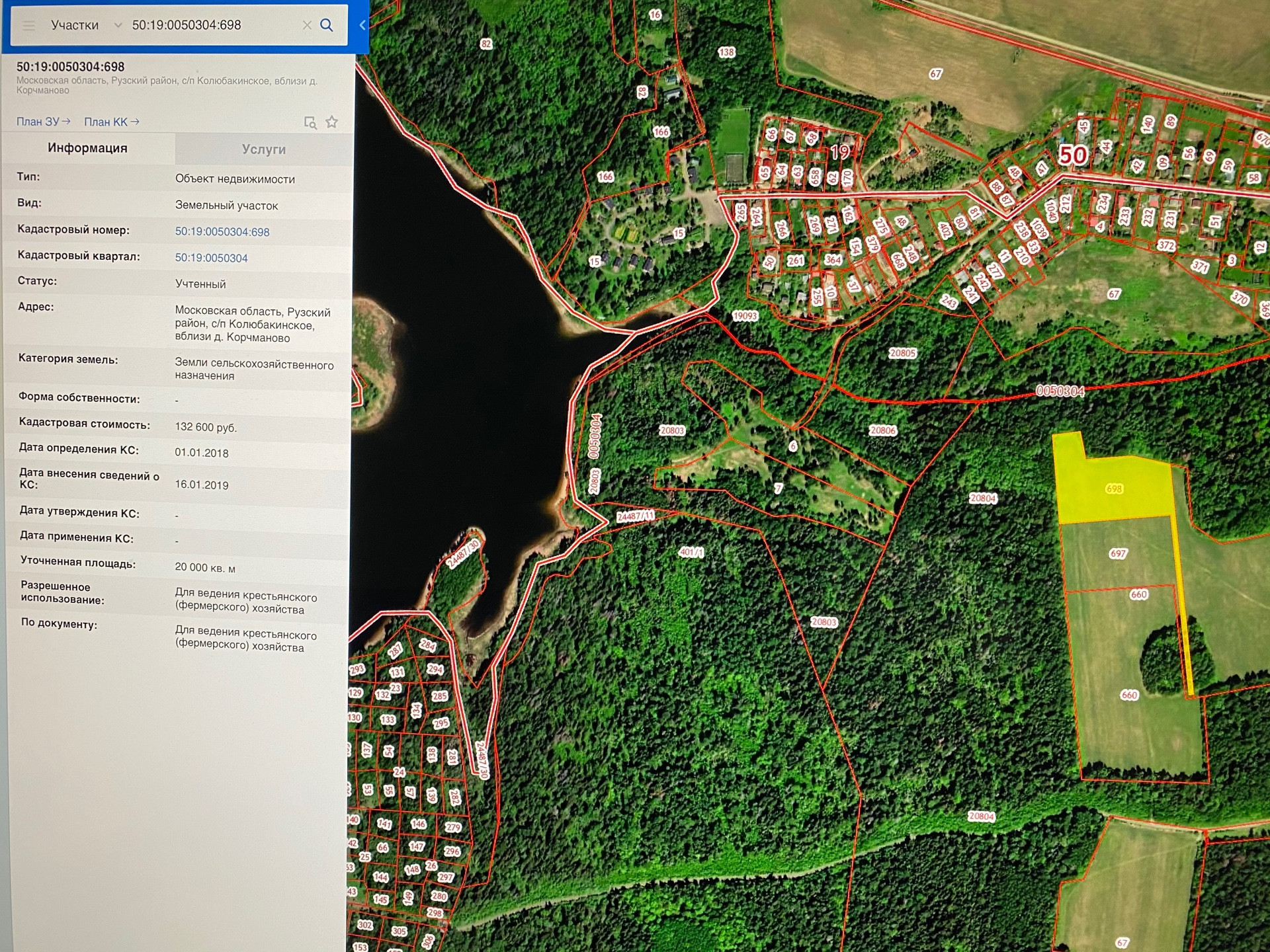Clear the search field with X icon
Image resolution: width=1270 pixels, height=952 pixels.
click(307, 25)
